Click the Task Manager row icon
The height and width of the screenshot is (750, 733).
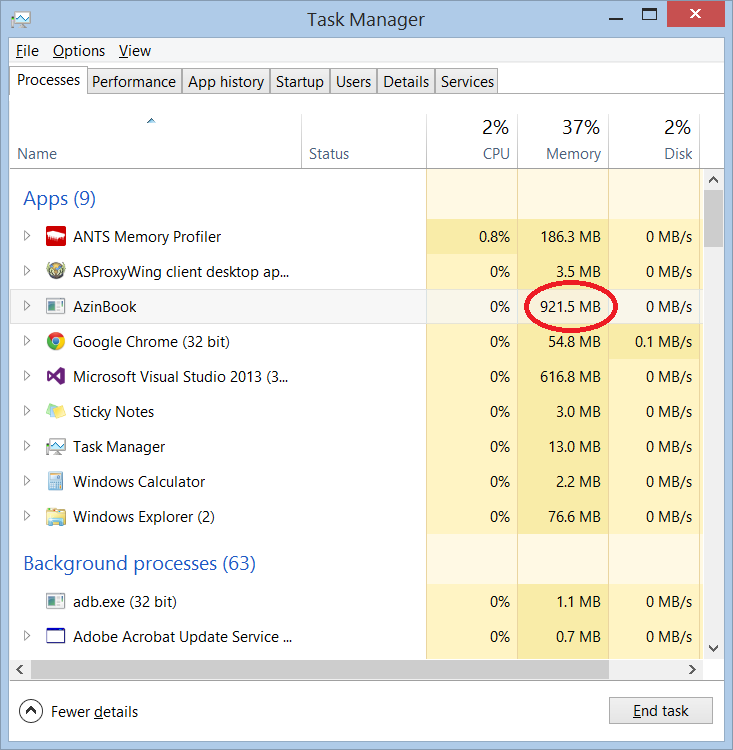click(x=56, y=447)
